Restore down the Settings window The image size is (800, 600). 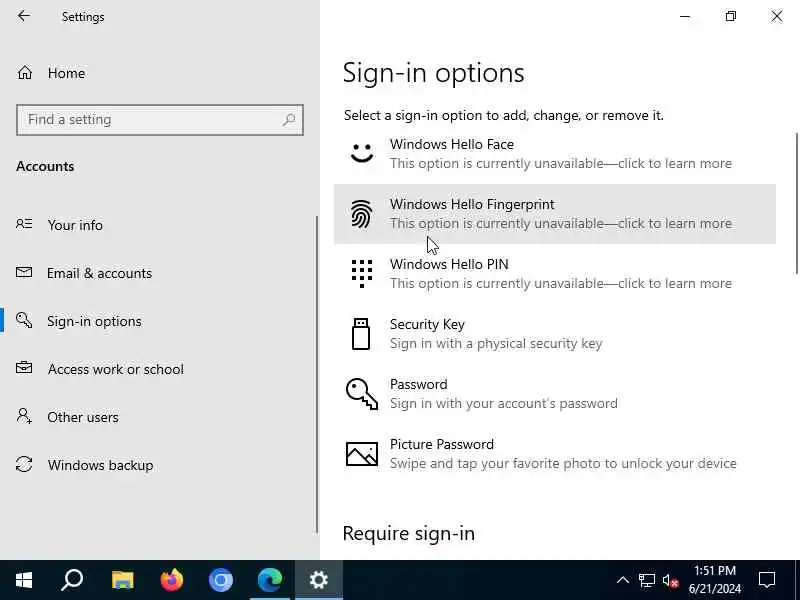(x=731, y=16)
